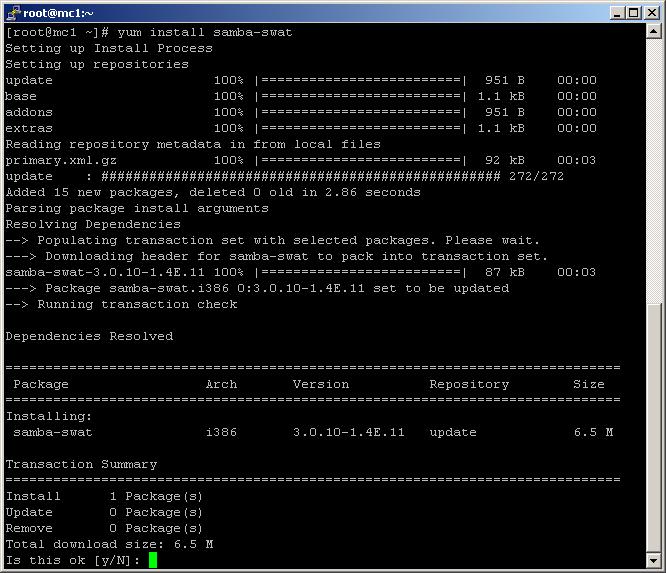Click 'Added 15 new packages' line

point(213,192)
